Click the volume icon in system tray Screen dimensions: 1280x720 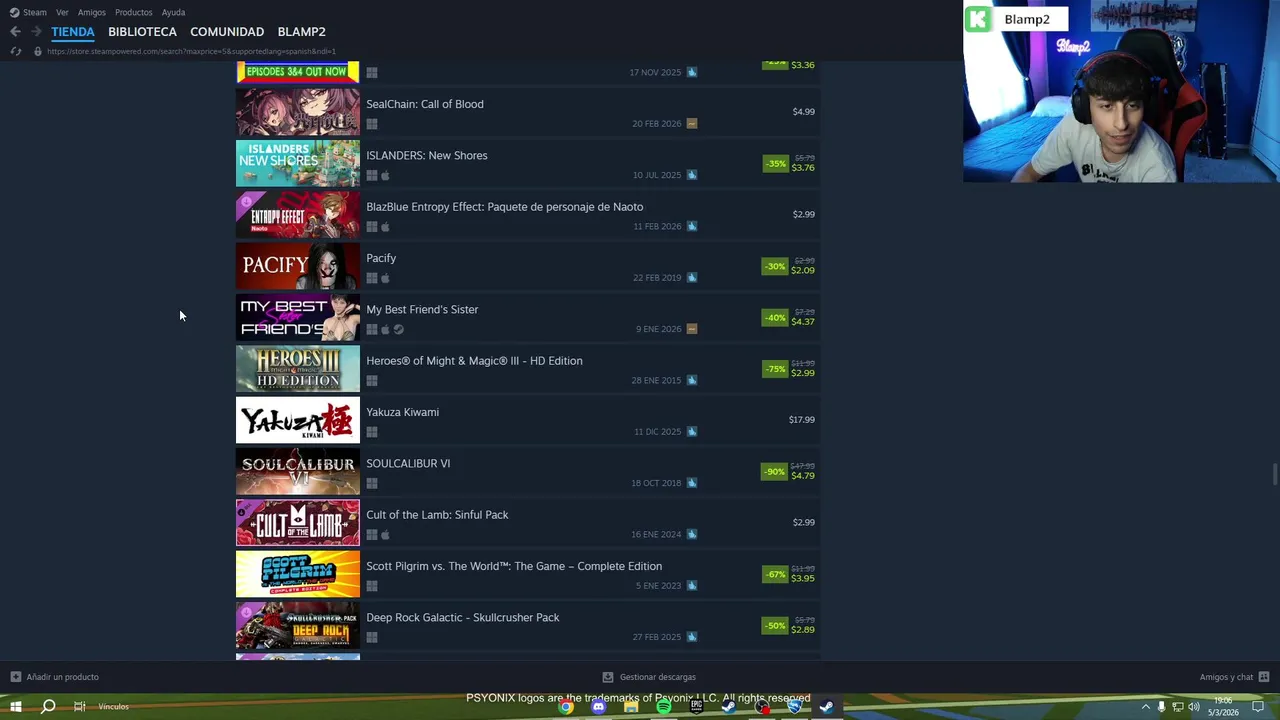click(x=1194, y=707)
